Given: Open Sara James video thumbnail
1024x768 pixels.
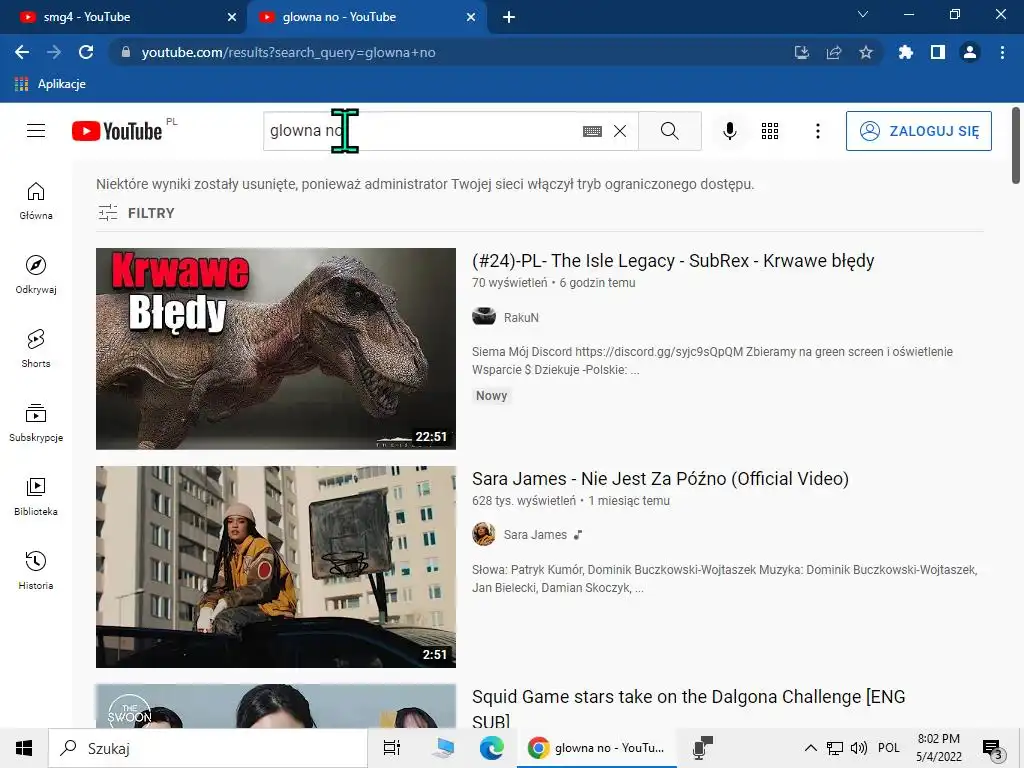Looking at the screenshot, I should click(276, 567).
